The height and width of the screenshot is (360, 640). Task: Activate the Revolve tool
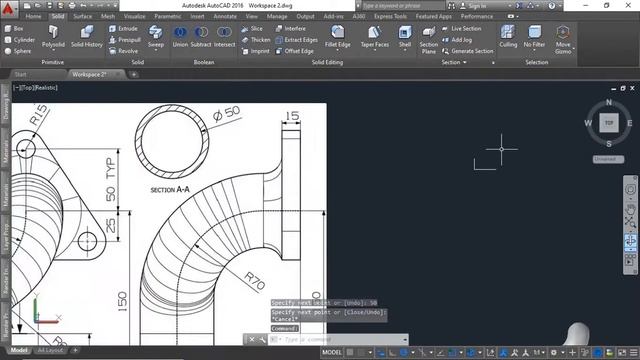[123, 51]
